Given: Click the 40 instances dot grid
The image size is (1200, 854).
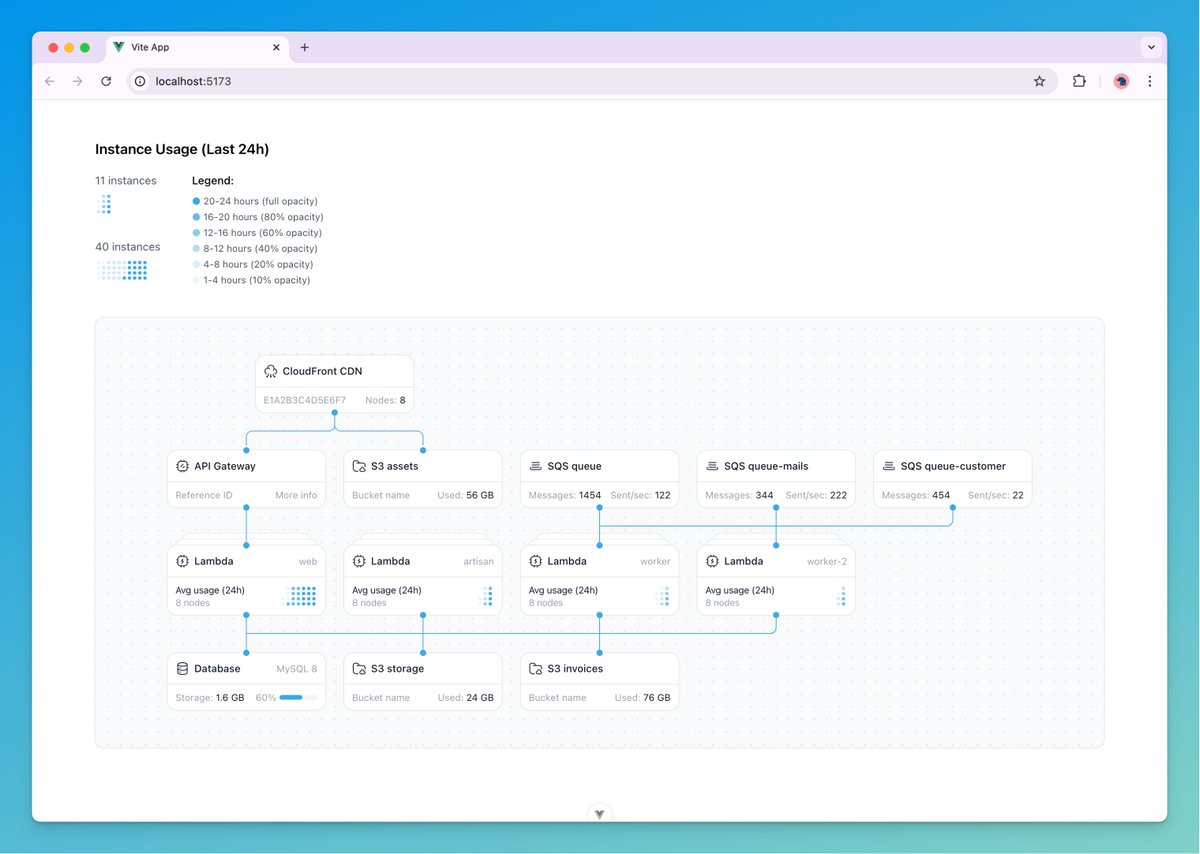Looking at the screenshot, I should coord(122,270).
